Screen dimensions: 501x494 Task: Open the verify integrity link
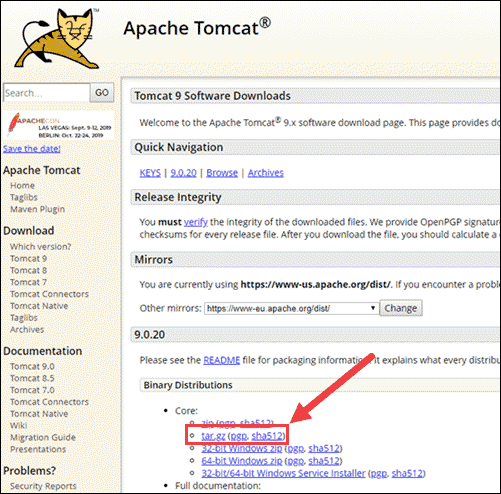coord(196,222)
